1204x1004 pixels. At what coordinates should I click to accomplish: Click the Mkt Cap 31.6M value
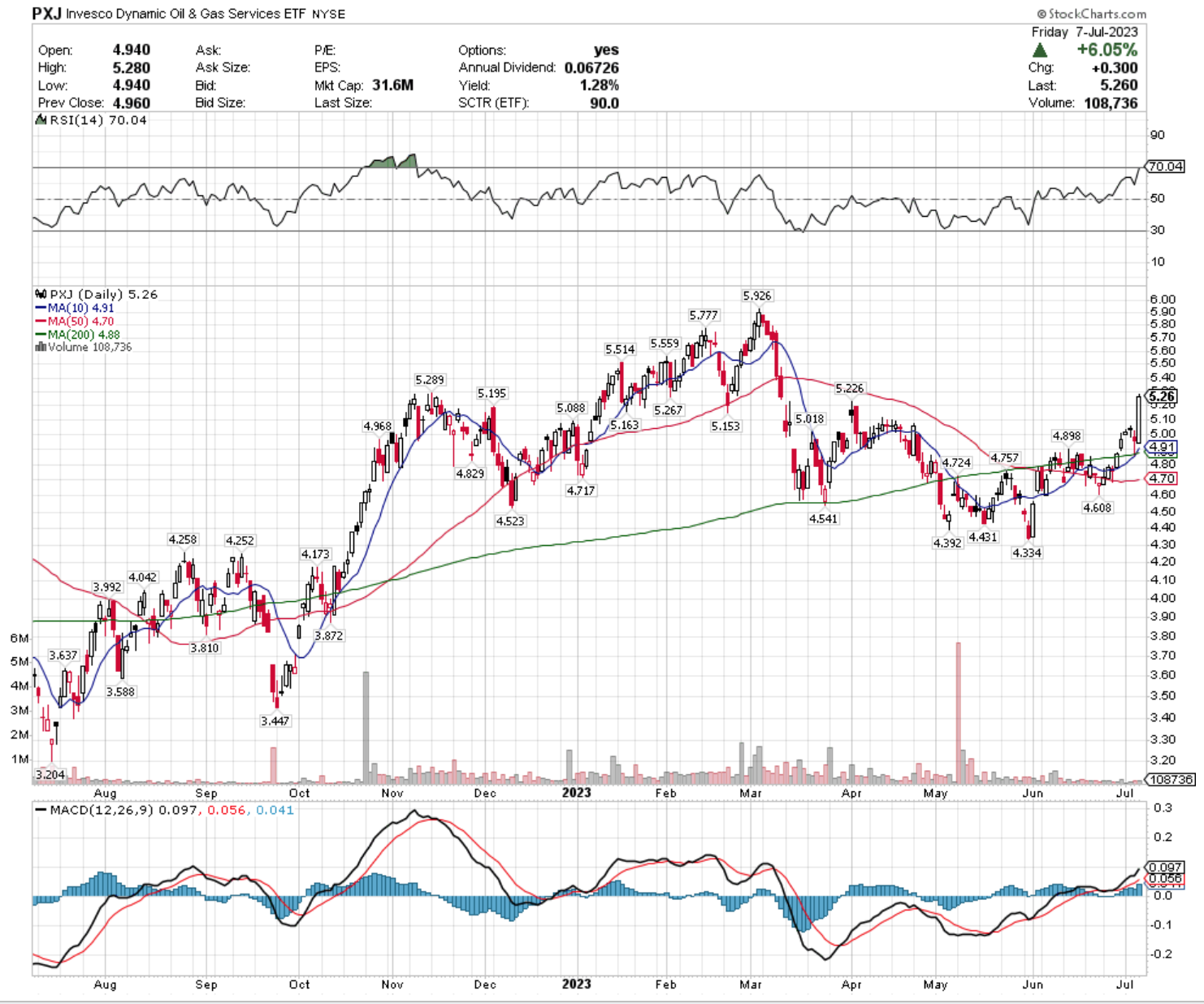(x=392, y=85)
